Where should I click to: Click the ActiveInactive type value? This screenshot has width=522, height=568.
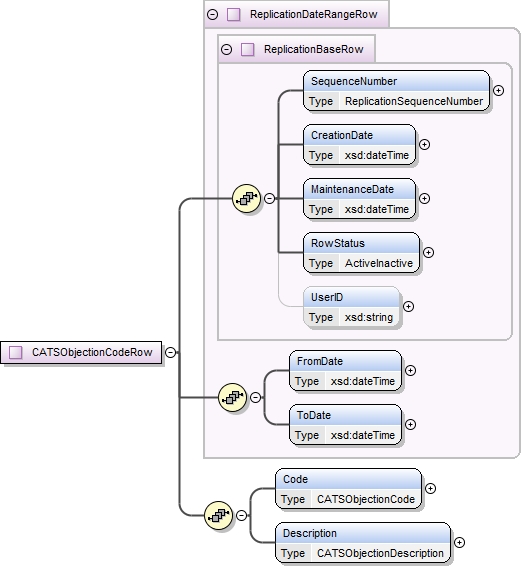point(379,263)
